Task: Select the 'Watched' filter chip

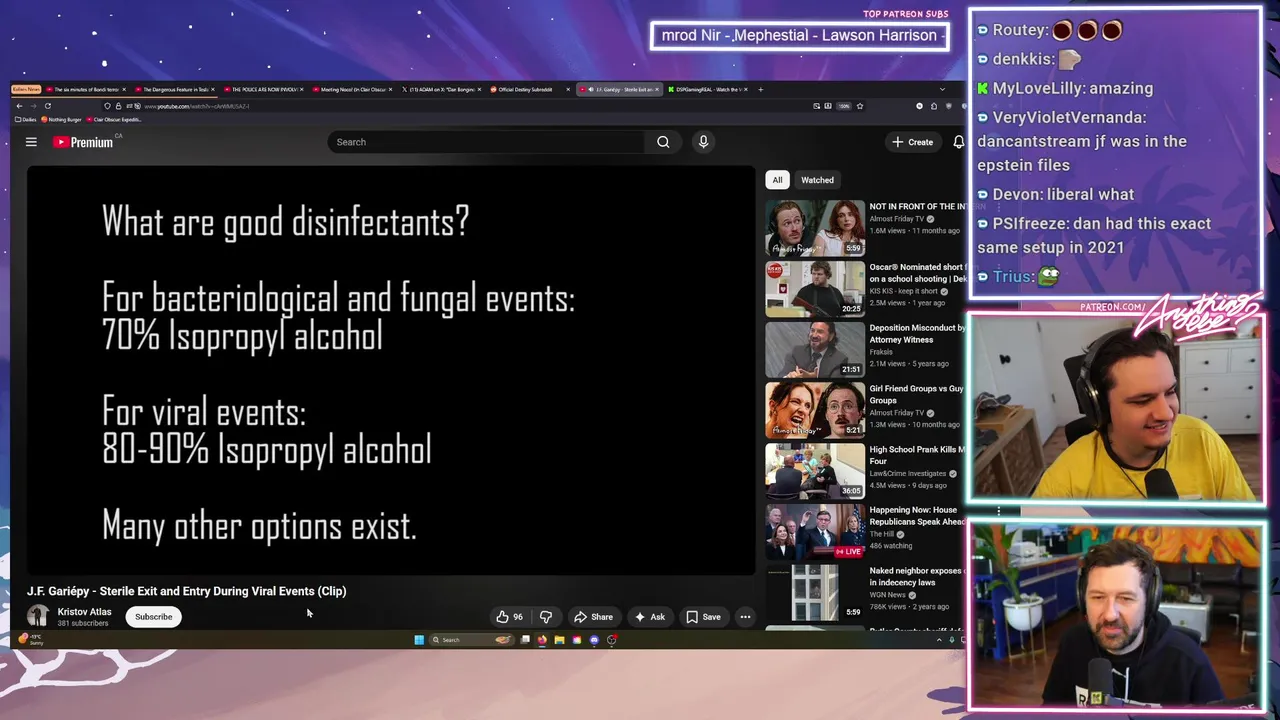Action: 817,180
